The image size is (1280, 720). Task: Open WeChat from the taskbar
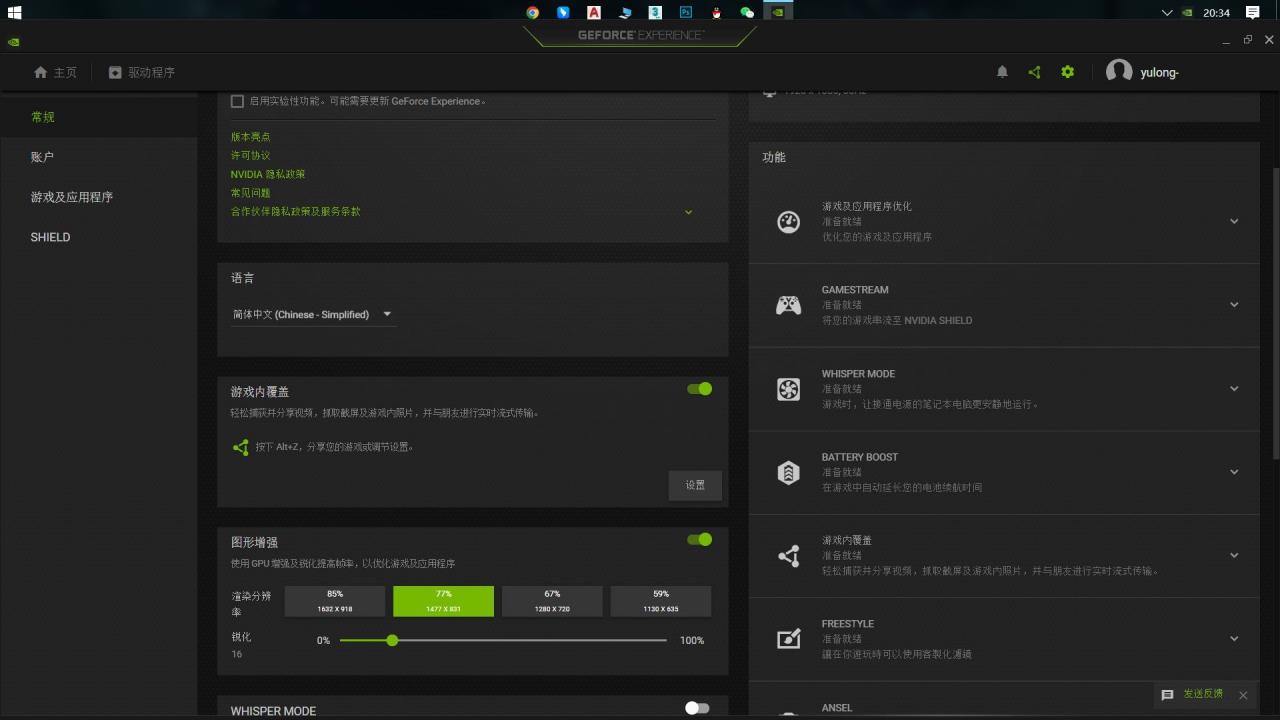(x=746, y=12)
